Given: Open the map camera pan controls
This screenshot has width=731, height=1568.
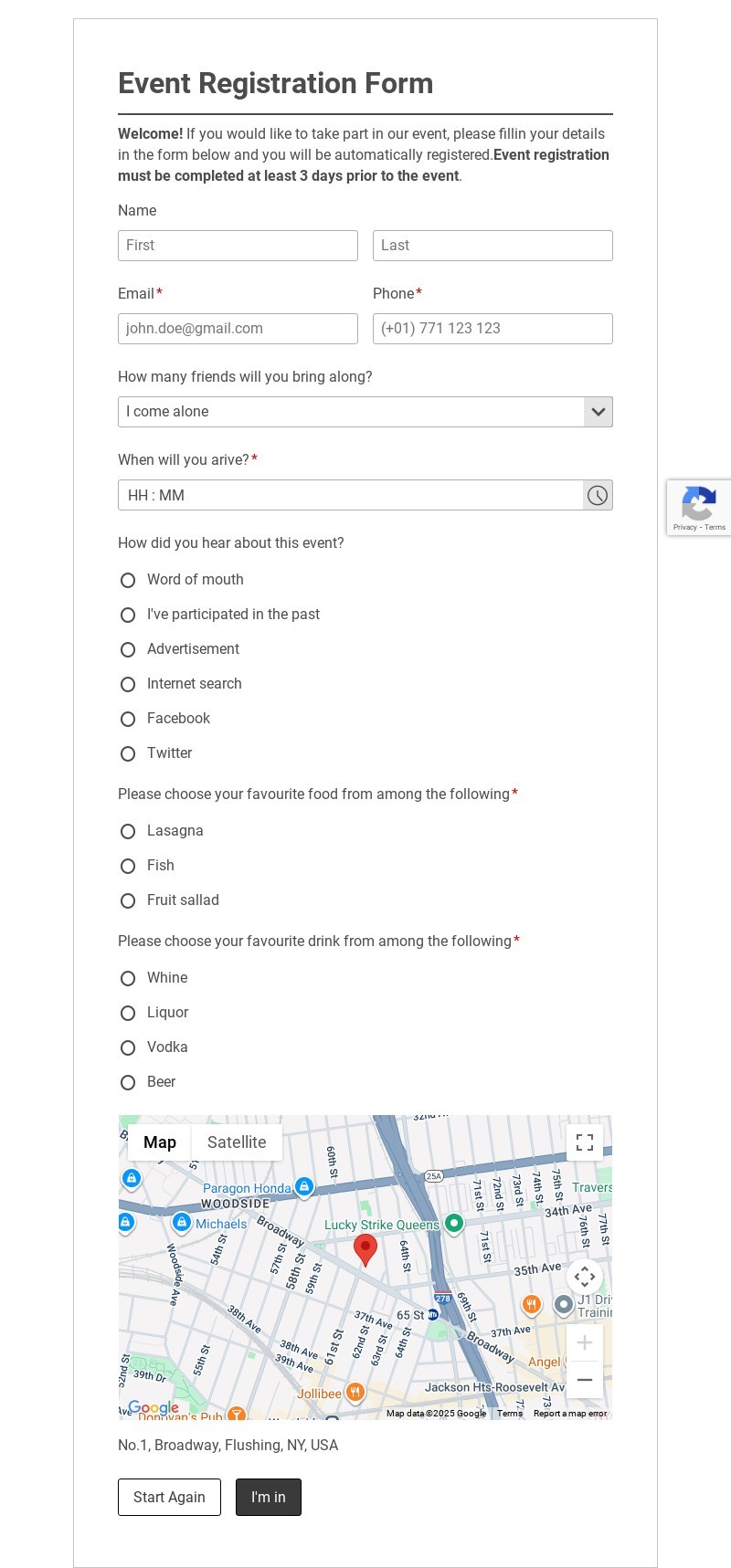Looking at the screenshot, I should pyautogui.click(x=585, y=1277).
